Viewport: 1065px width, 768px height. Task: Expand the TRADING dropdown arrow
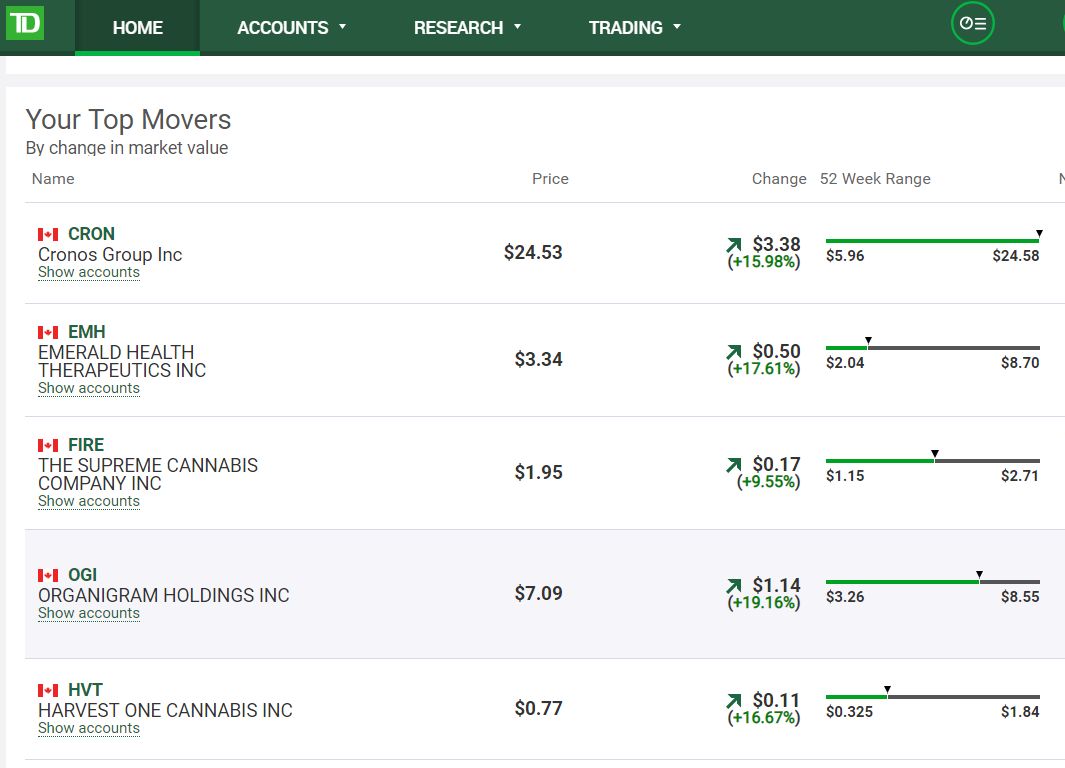(676, 26)
